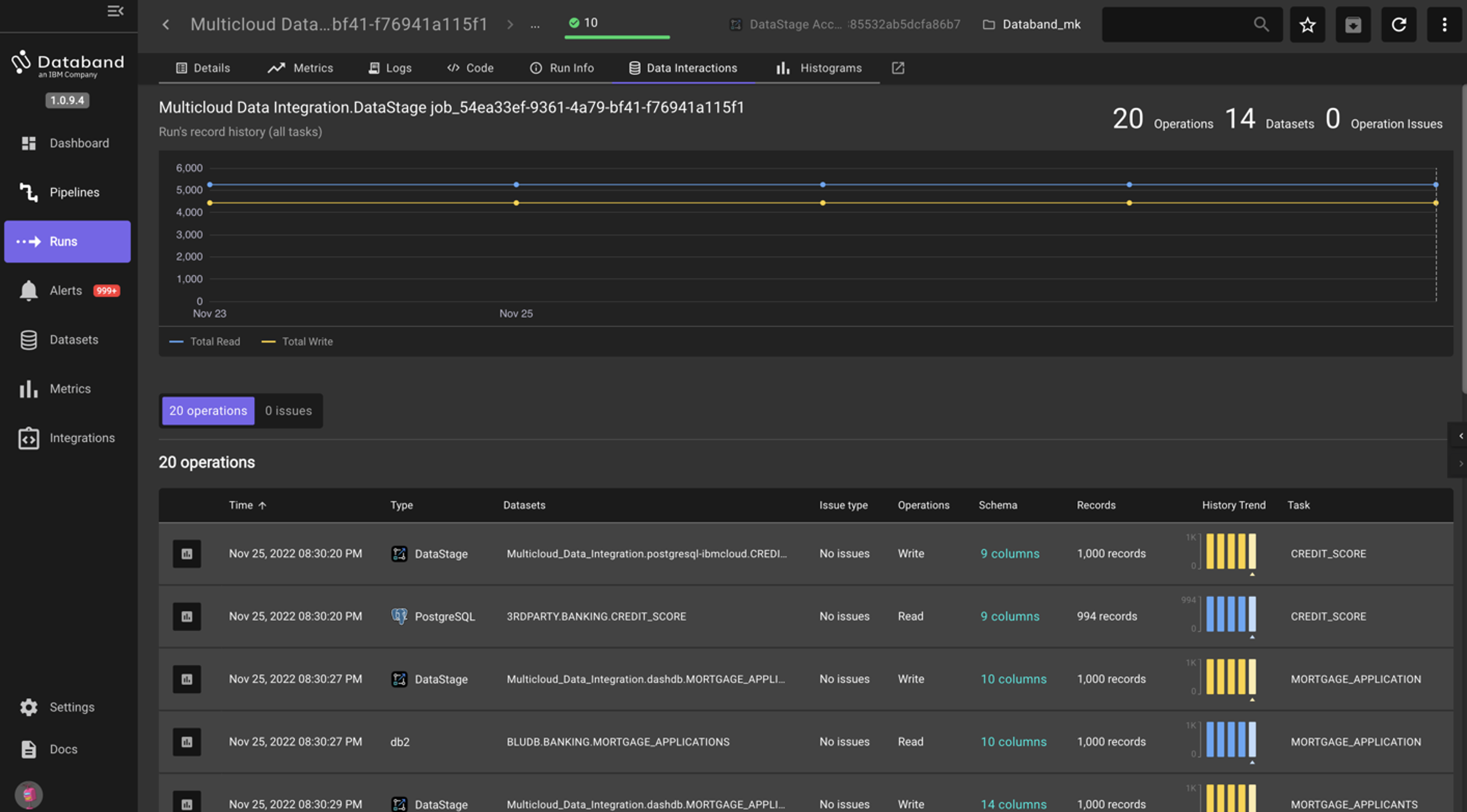The image size is (1467, 812).
Task: Open the Datasets section
Action: tap(67, 340)
